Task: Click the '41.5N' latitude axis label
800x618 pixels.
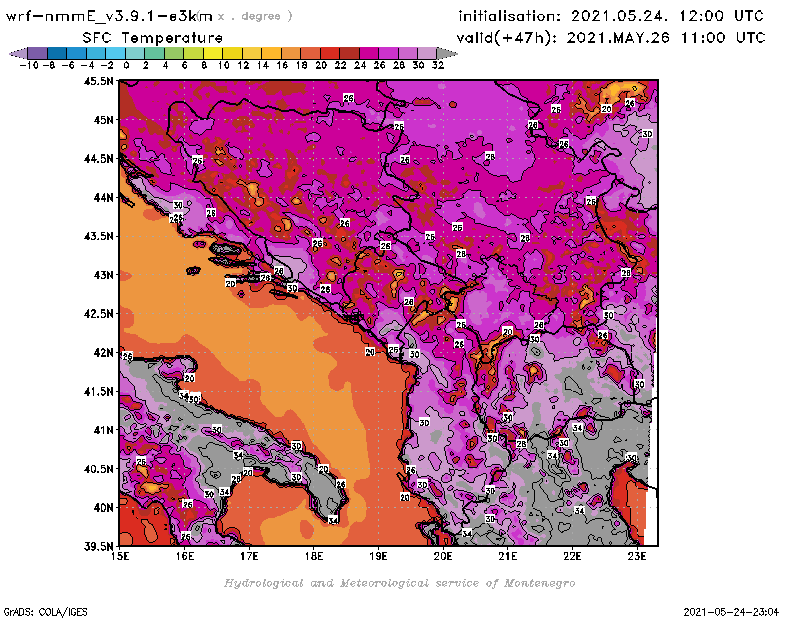Action: 98,391
